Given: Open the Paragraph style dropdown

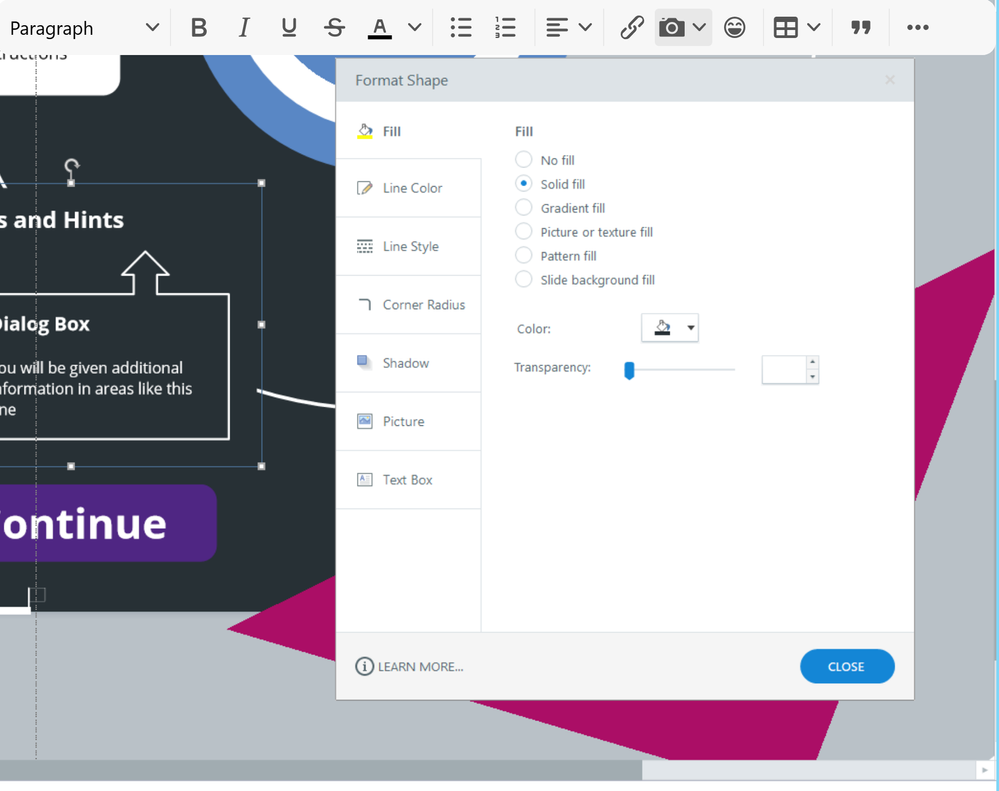Looking at the screenshot, I should [x=84, y=28].
